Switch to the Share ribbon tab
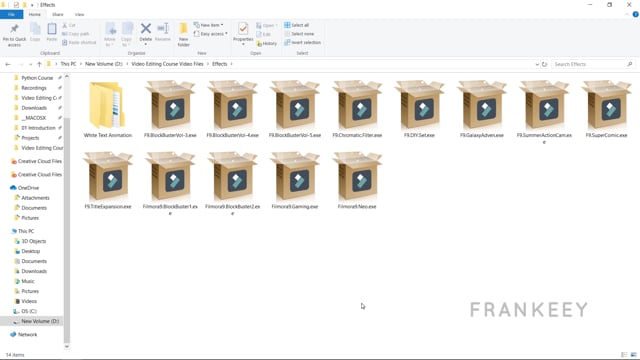Screen dimensions: 640x360 58,14
